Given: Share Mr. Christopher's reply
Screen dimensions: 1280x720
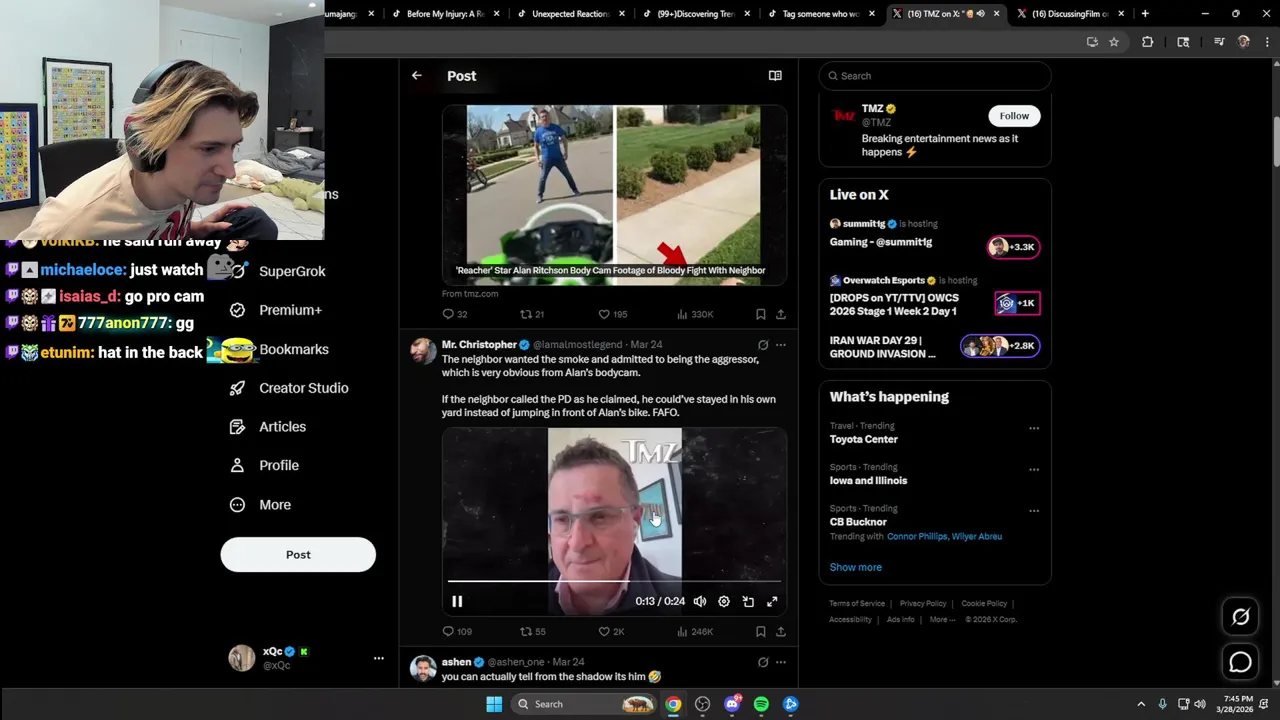Looking at the screenshot, I should click(x=781, y=632).
